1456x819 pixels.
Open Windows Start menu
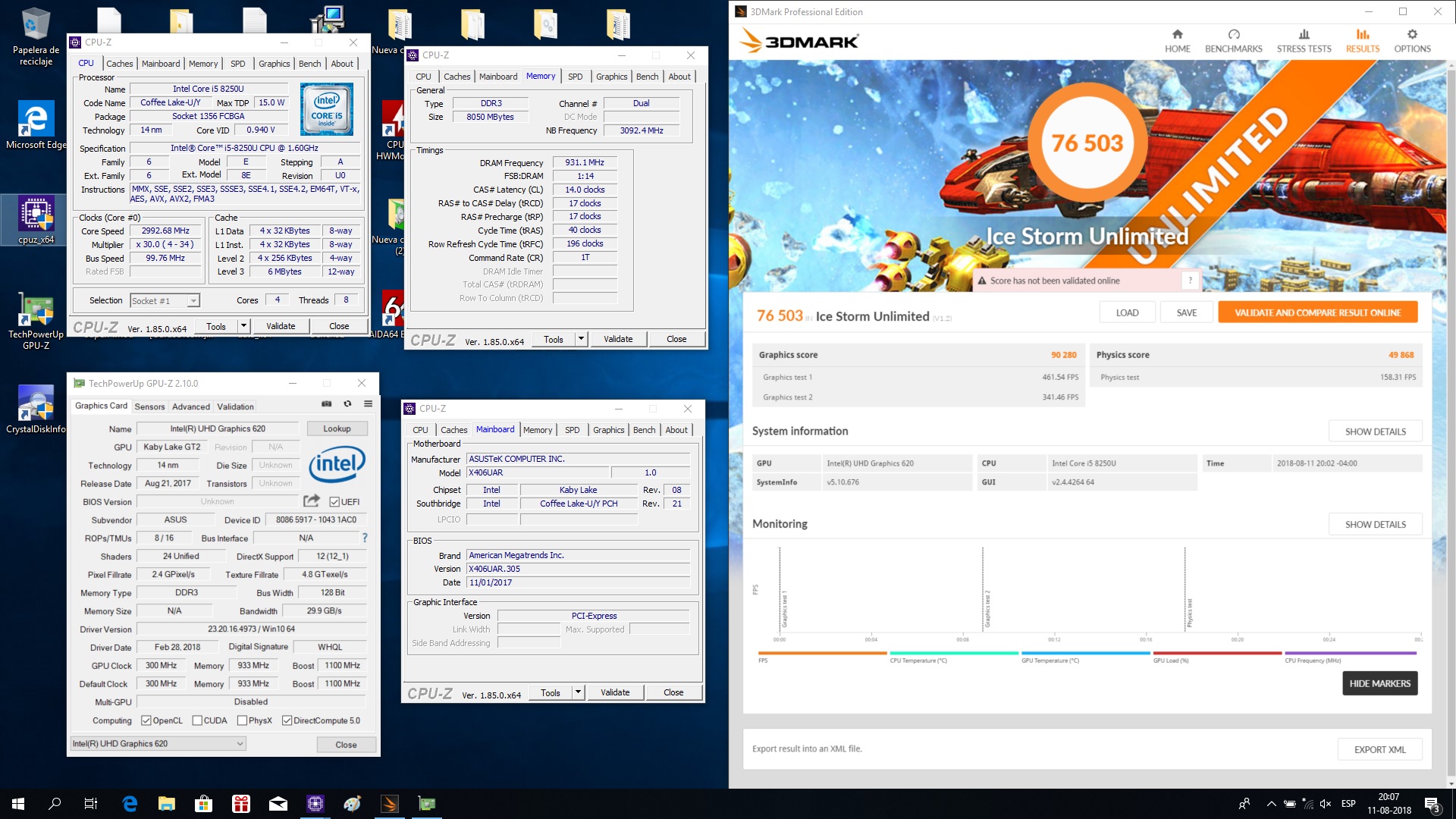18,804
